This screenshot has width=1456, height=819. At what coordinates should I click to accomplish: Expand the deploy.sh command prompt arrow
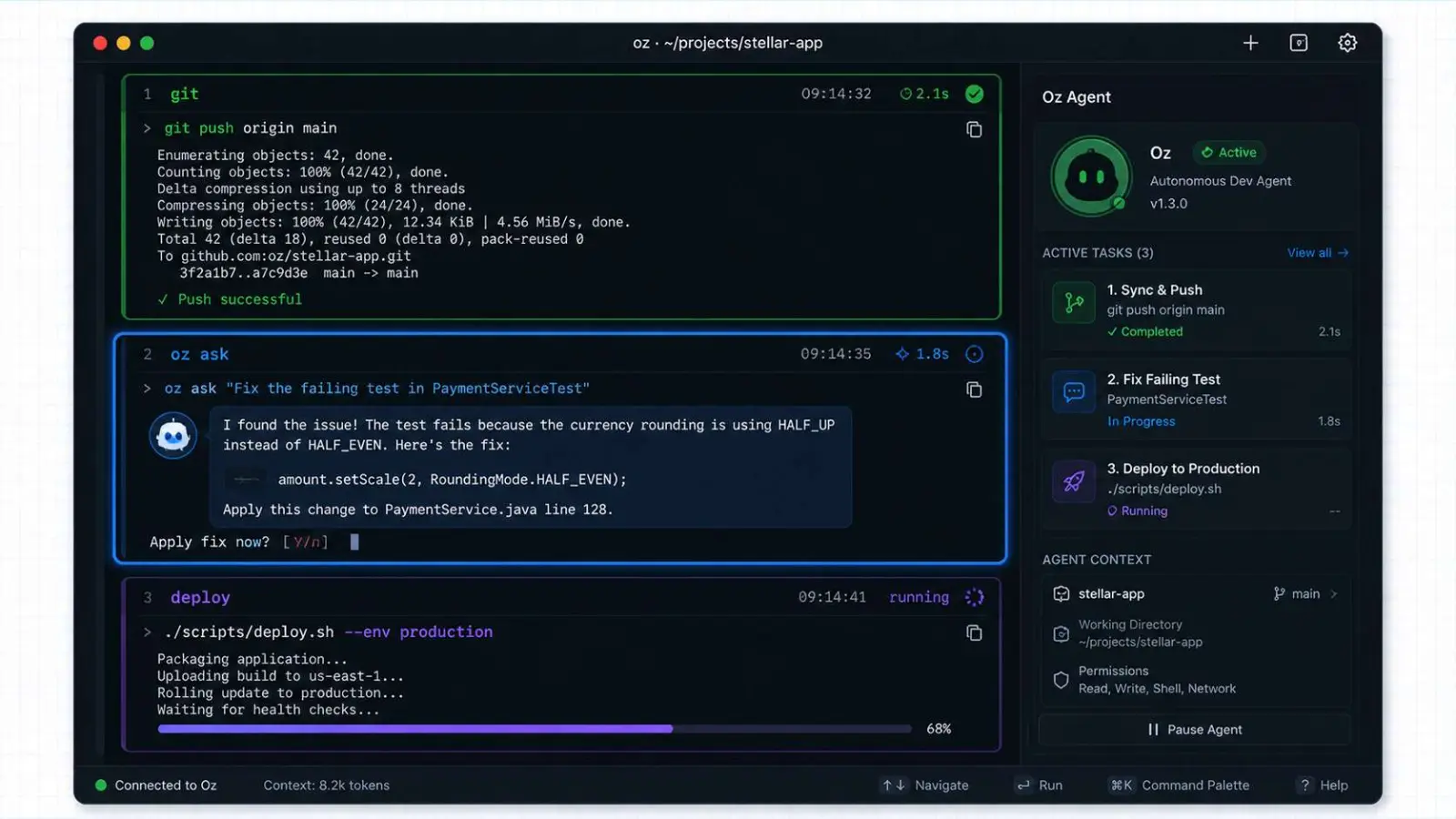click(147, 632)
